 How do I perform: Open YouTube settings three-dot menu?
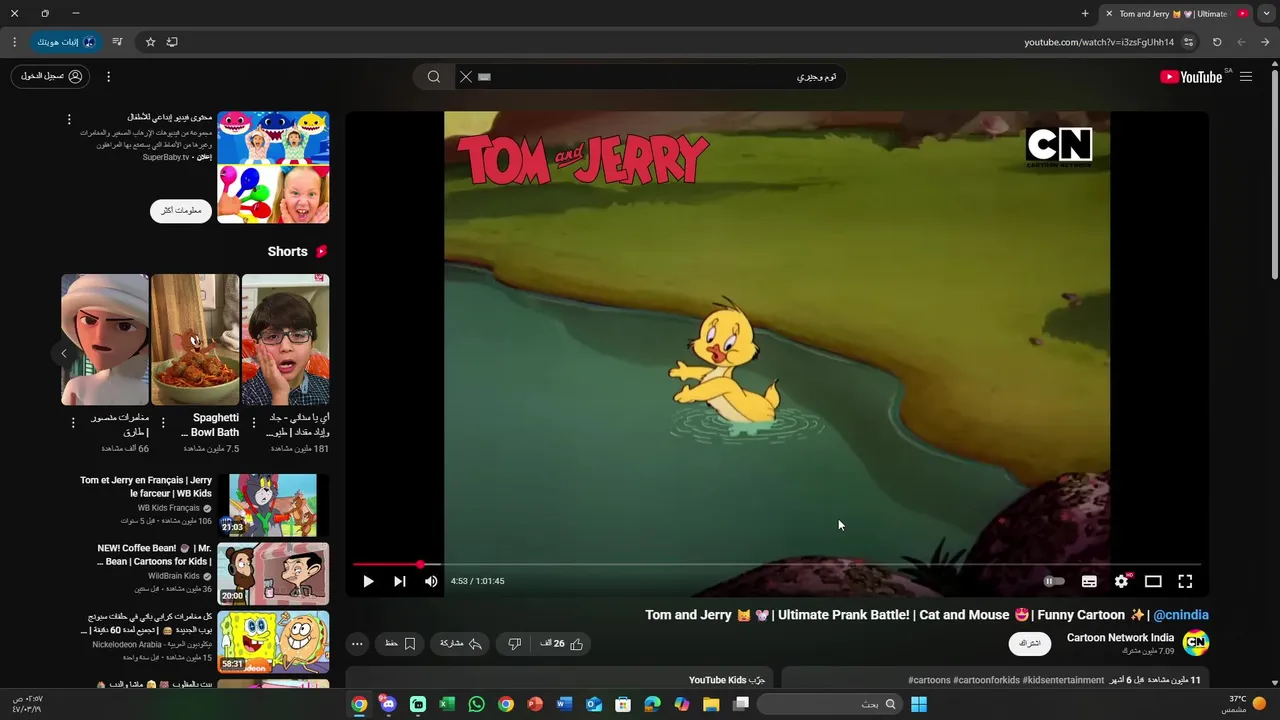click(108, 77)
